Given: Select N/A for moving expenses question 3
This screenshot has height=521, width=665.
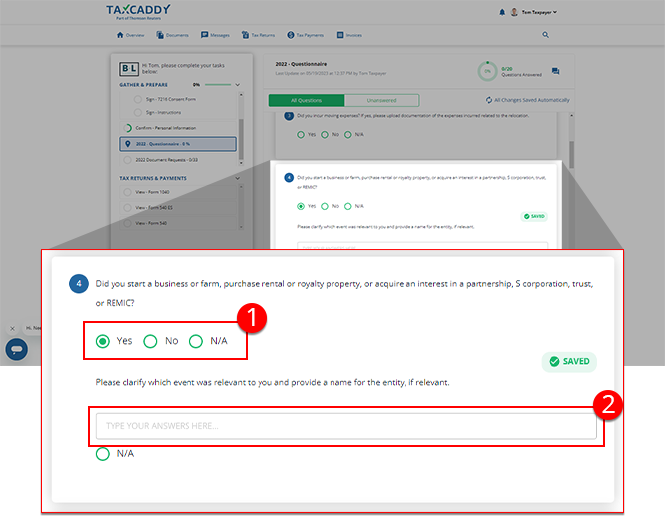Looking at the screenshot, I should tap(348, 135).
